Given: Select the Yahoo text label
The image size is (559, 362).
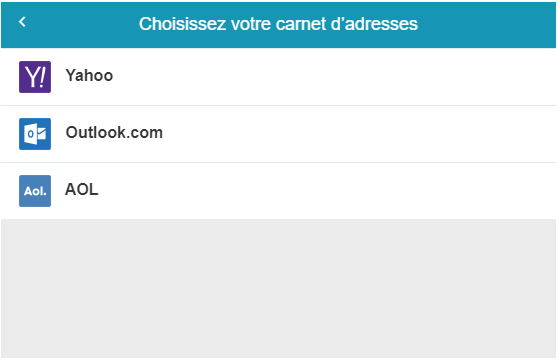Looking at the screenshot, I should click(89, 76).
